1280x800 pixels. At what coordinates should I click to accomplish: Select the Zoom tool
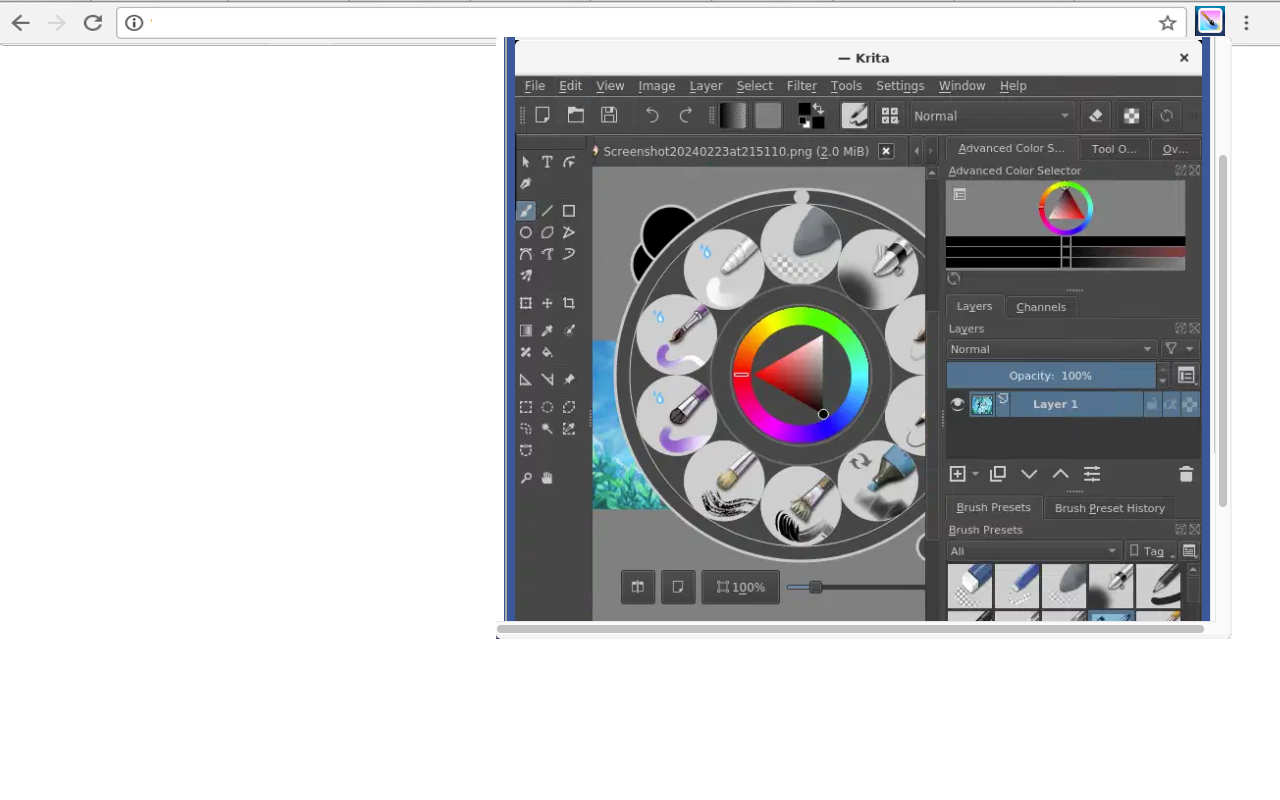[x=526, y=478]
